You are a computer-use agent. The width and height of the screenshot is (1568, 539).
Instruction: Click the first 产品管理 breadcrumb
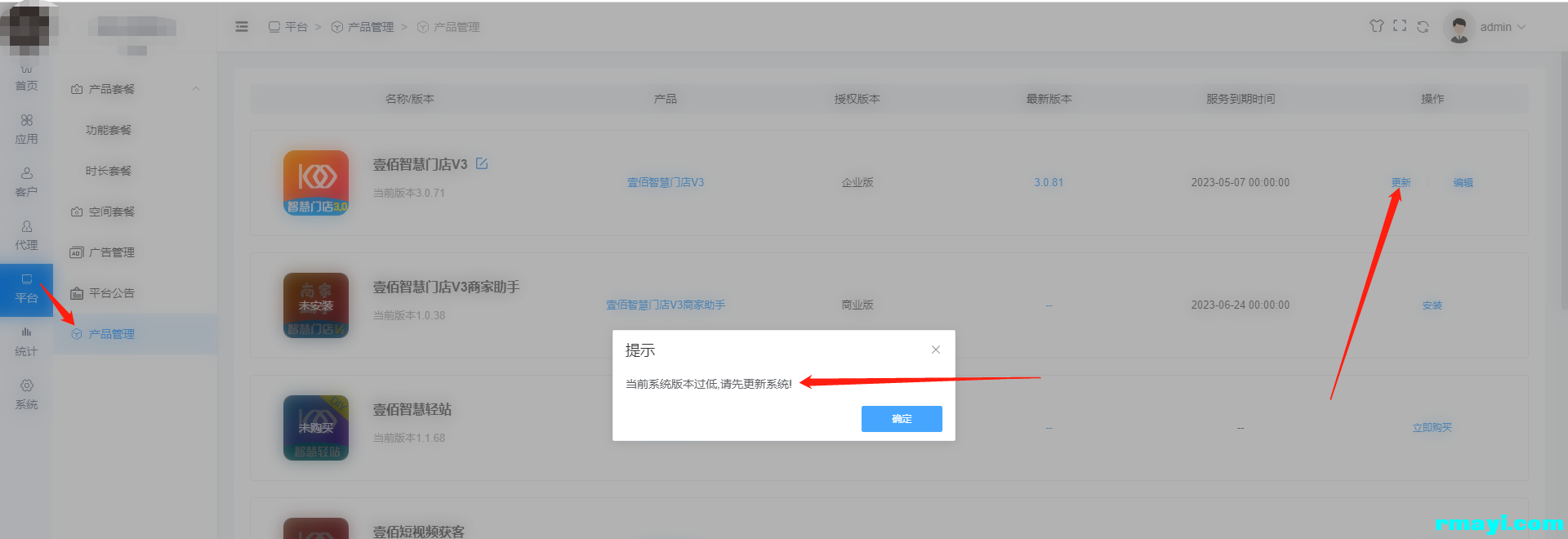(363, 27)
